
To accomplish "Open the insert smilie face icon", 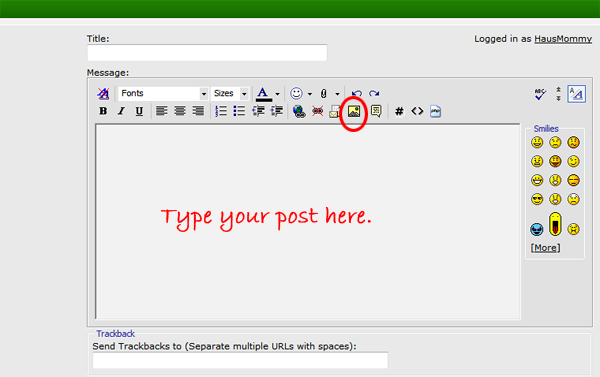I will pyautogui.click(x=296, y=93).
